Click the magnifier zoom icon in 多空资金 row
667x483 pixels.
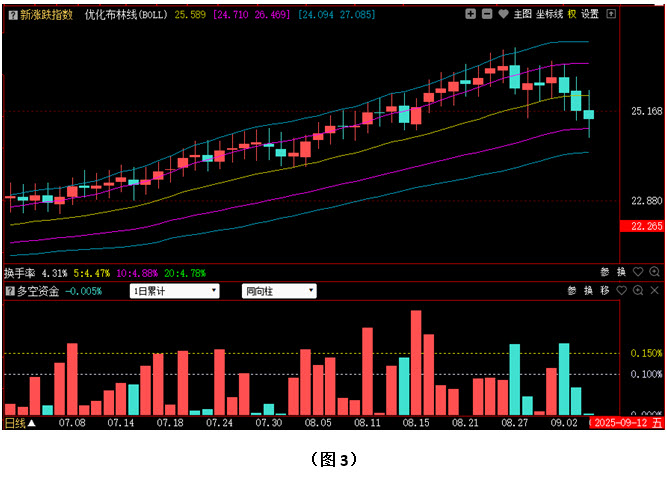638,291
